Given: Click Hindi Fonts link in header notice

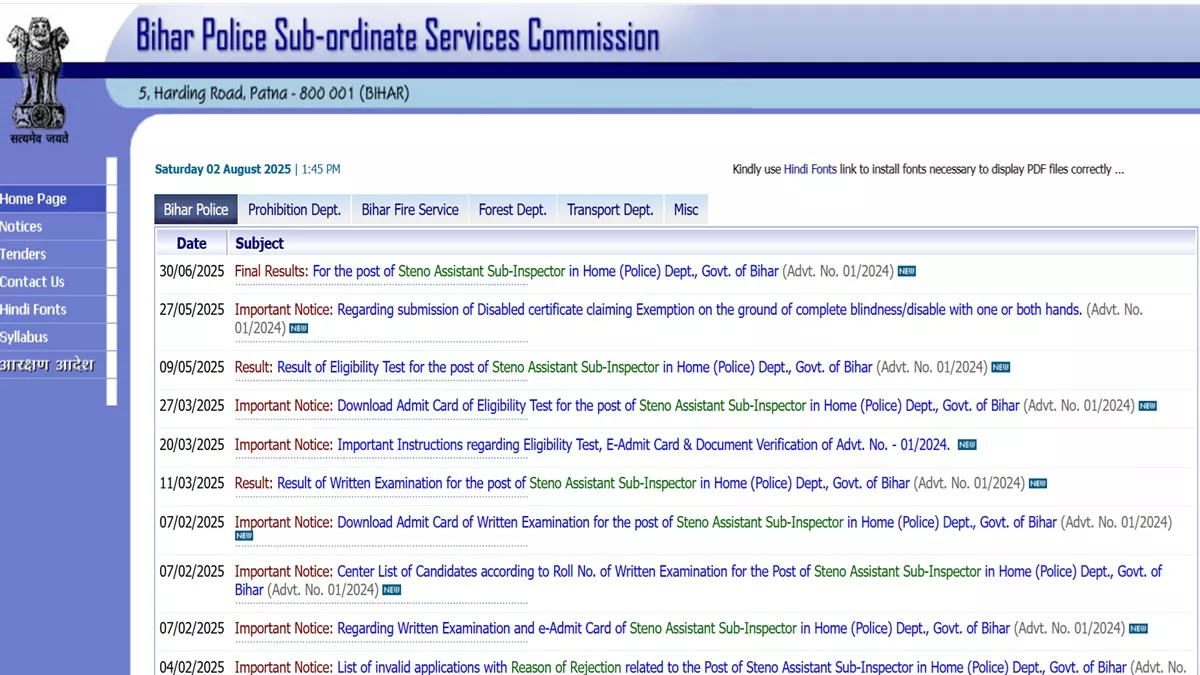Looking at the screenshot, I should (810, 170).
